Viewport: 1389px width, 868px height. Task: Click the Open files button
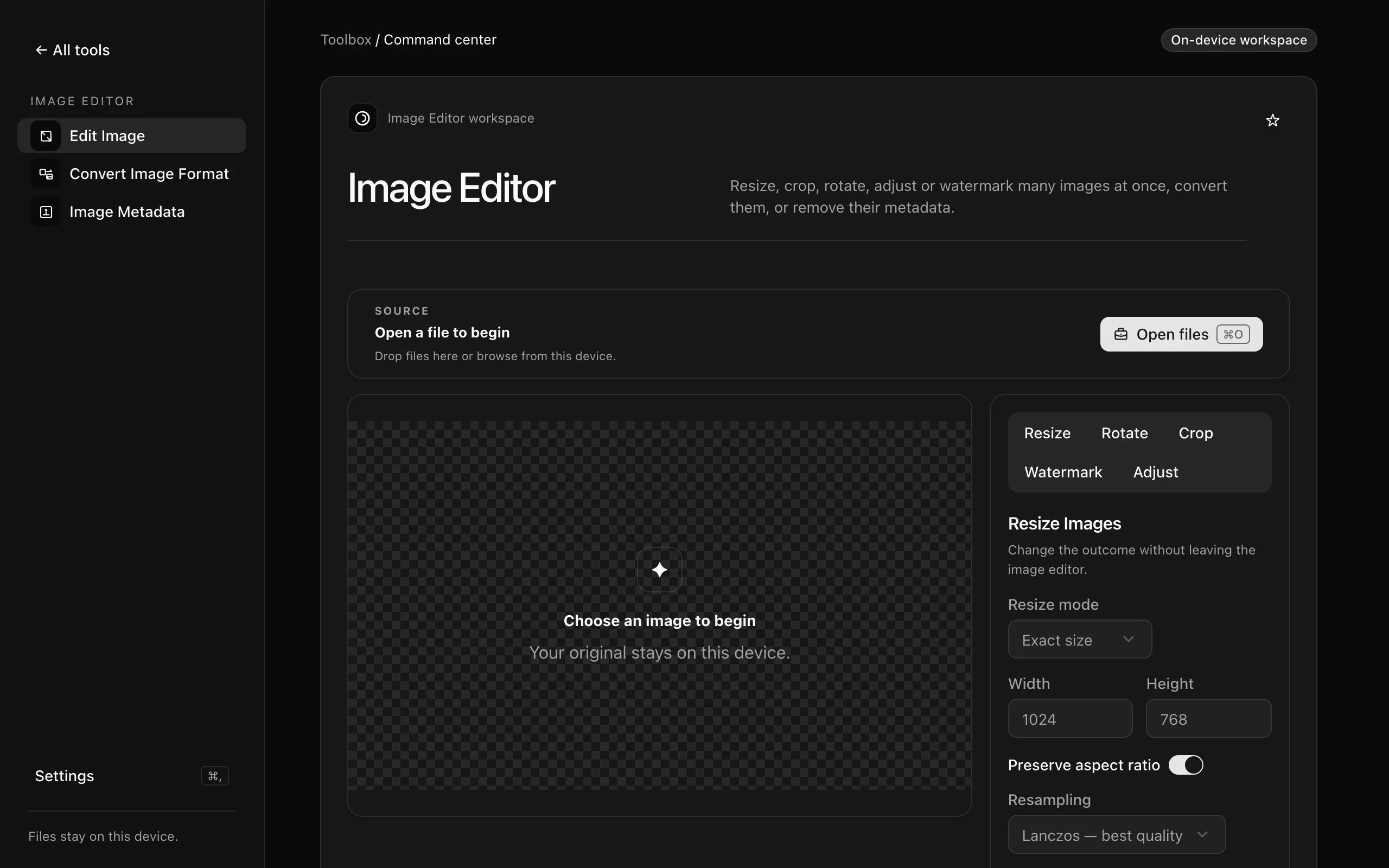(1181, 334)
